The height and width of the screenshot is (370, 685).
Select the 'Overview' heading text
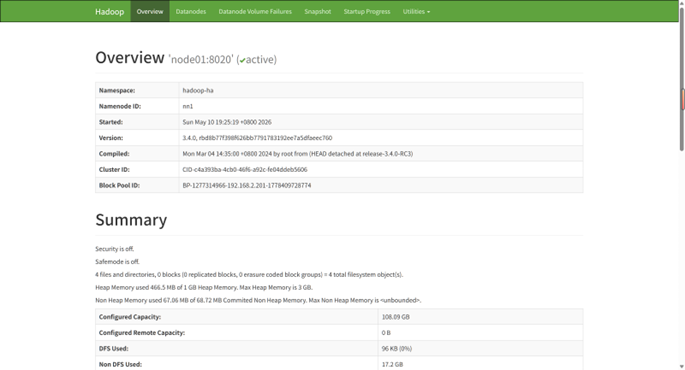click(x=130, y=57)
